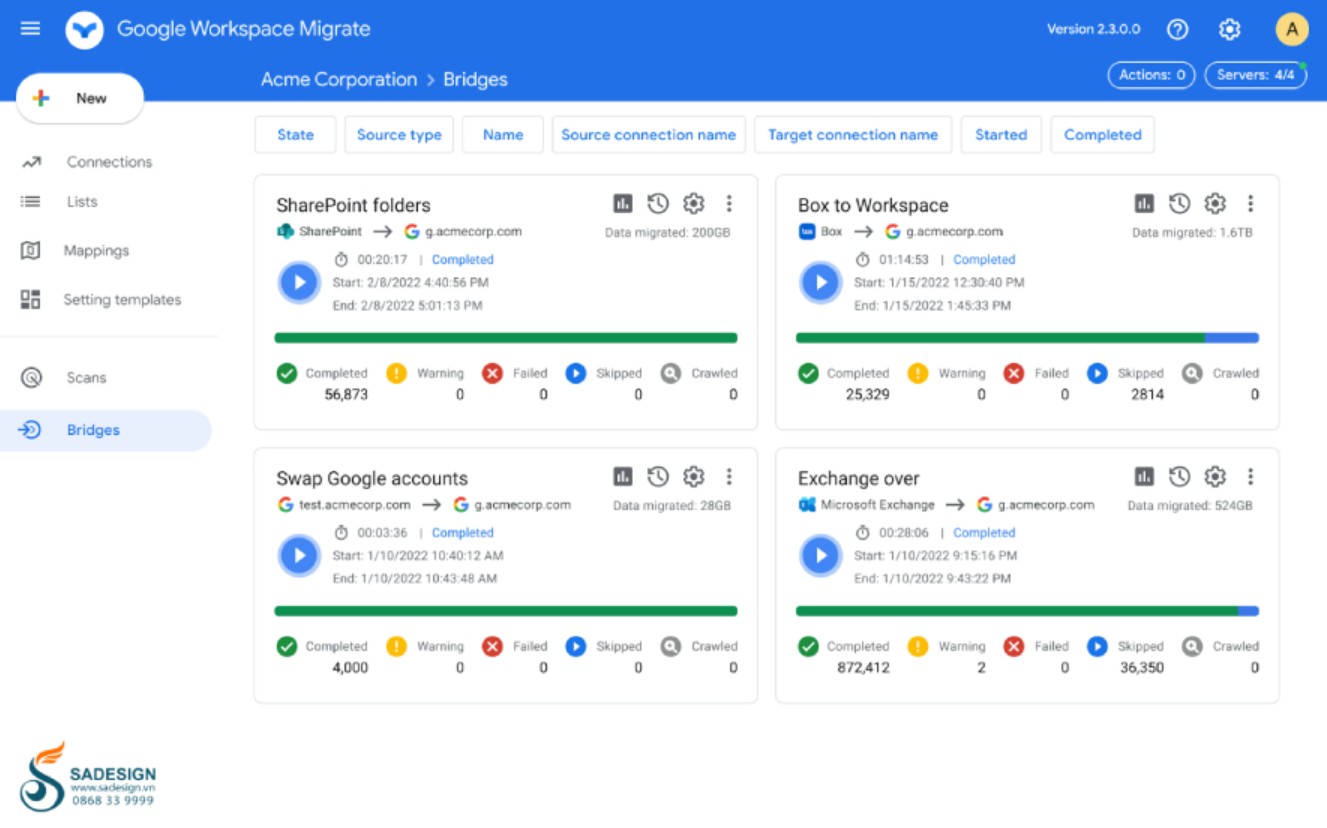
Task: Open more options menu for SharePoint folders
Action: (x=729, y=204)
